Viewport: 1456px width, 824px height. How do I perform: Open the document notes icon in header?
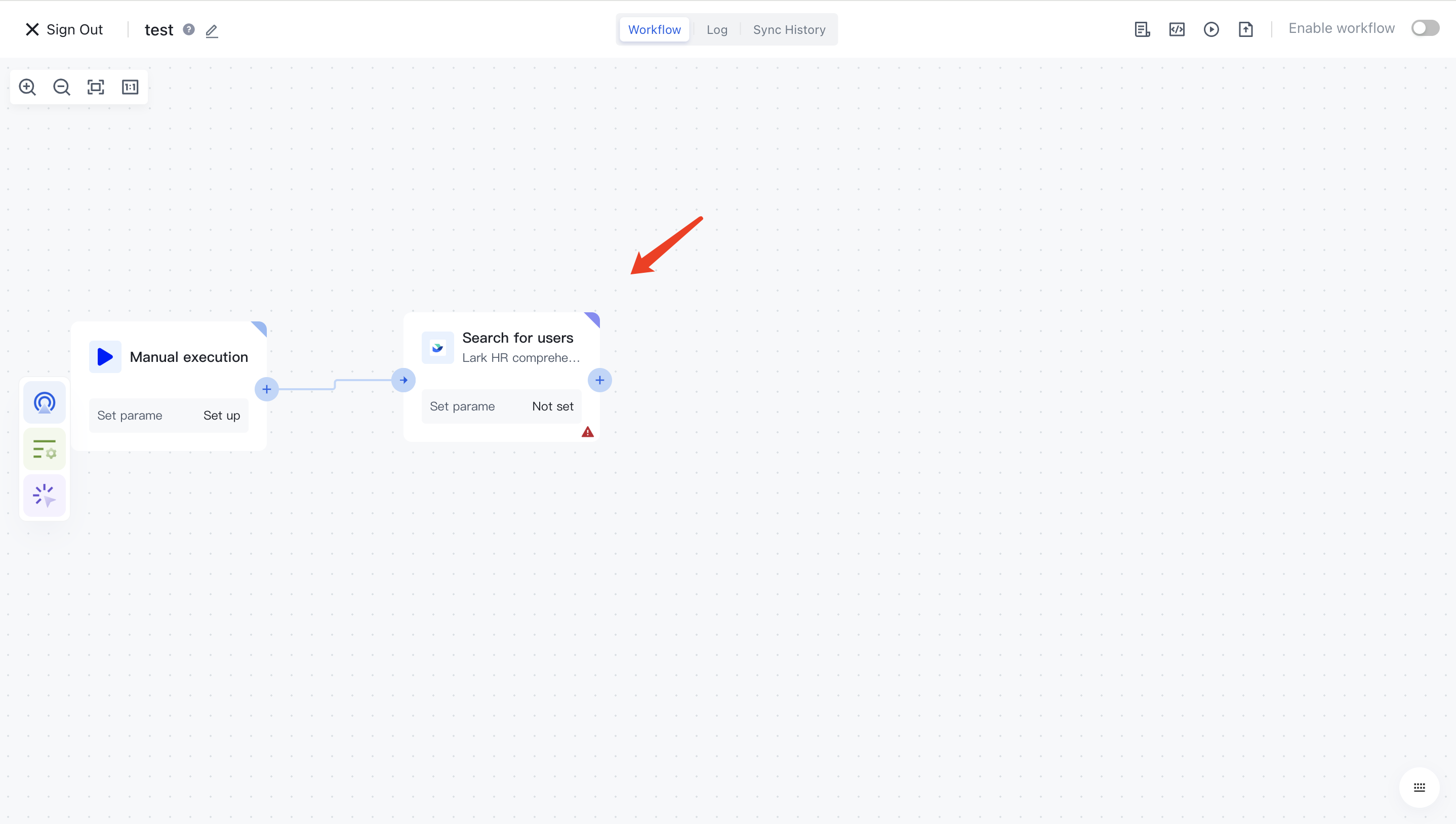point(1142,29)
